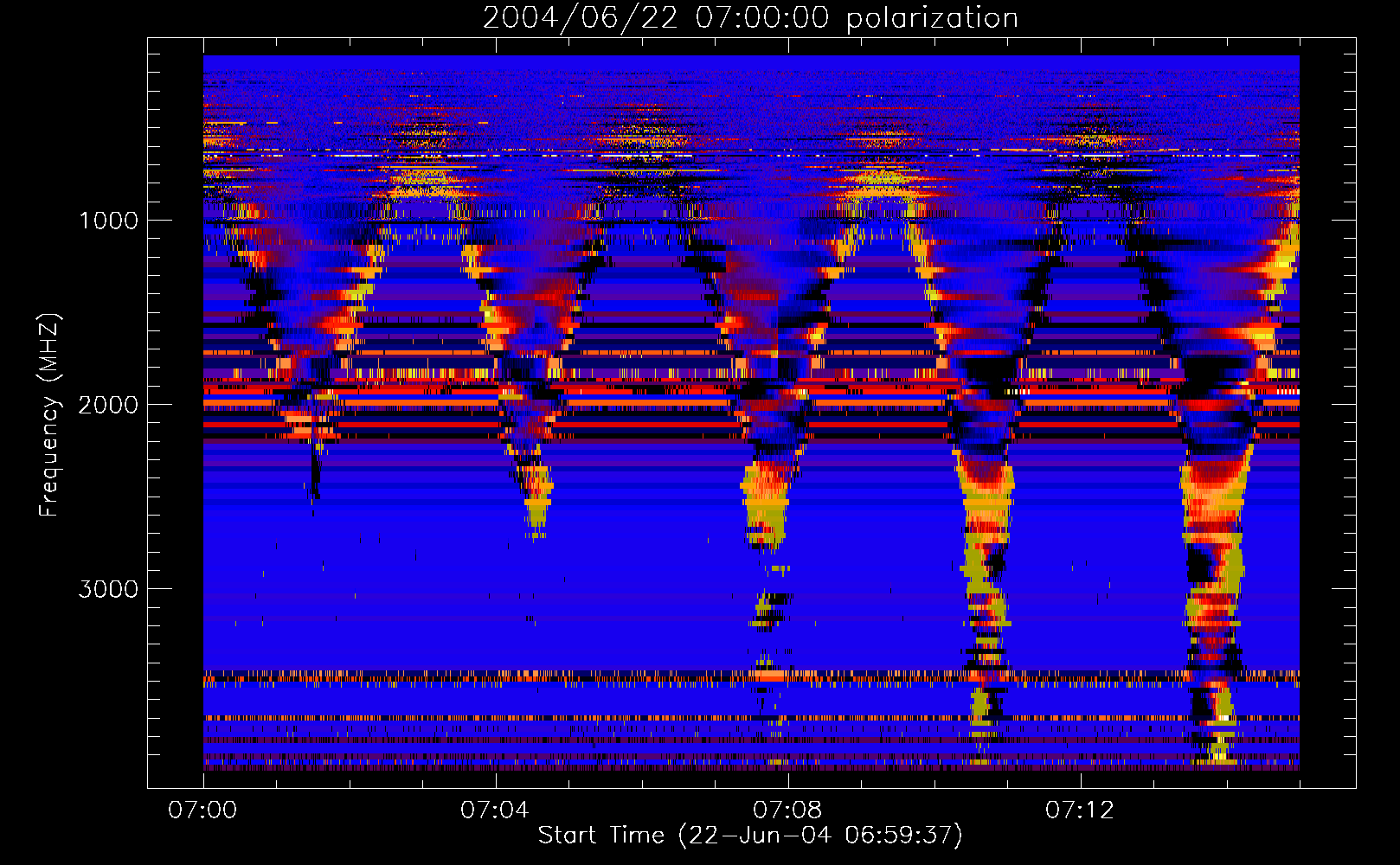1400x865 pixels.
Task: Click the 'Frequency (MHZ)' axis label
Action: 48,415
